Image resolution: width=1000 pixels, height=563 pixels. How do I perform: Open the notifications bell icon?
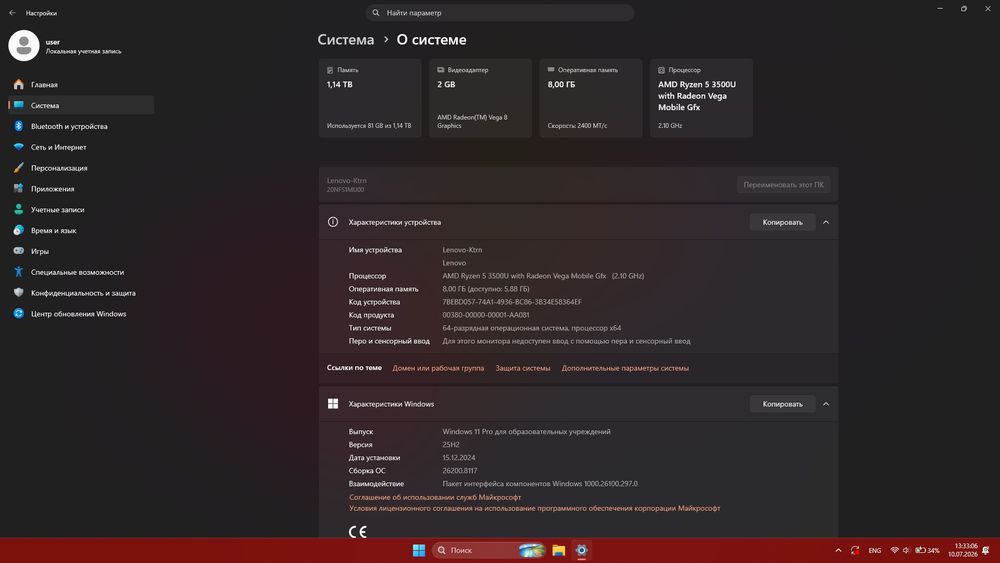pos(987,550)
